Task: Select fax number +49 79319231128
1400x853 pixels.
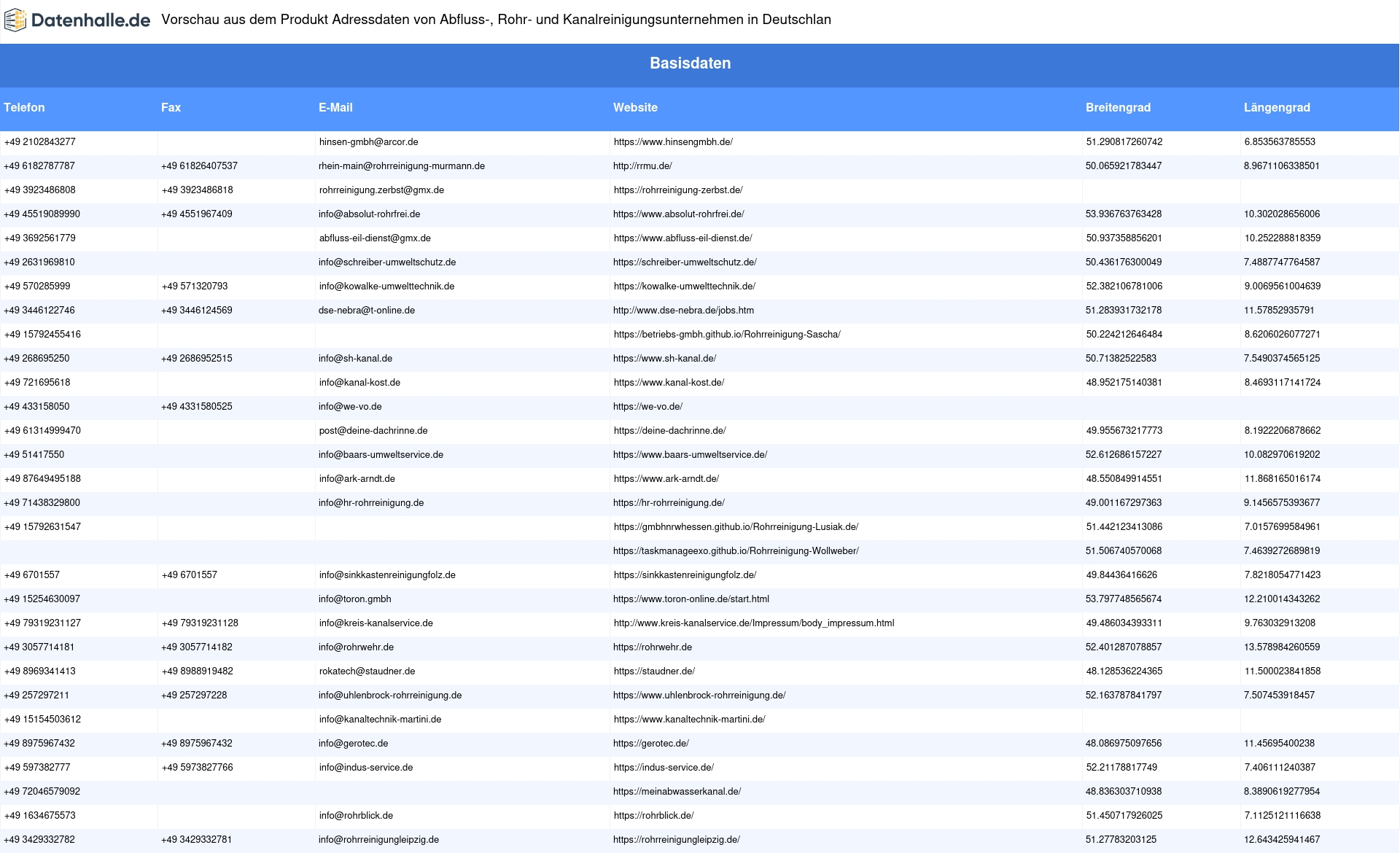Action: pyautogui.click(x=200, y=623)
